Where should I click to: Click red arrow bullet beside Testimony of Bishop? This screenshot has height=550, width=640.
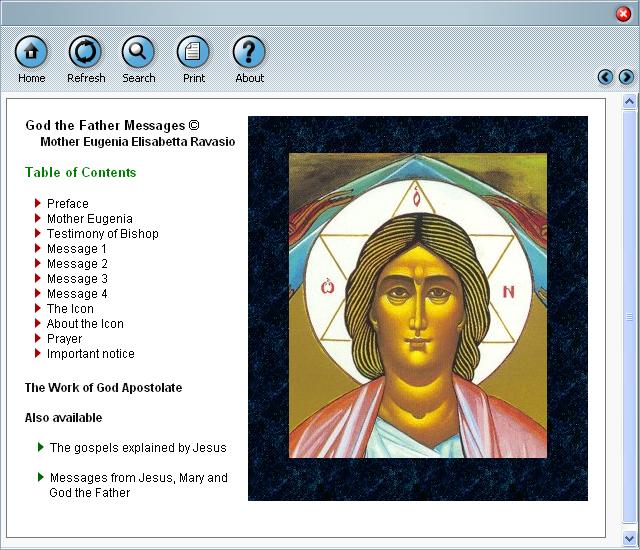(x=38, y=233)
